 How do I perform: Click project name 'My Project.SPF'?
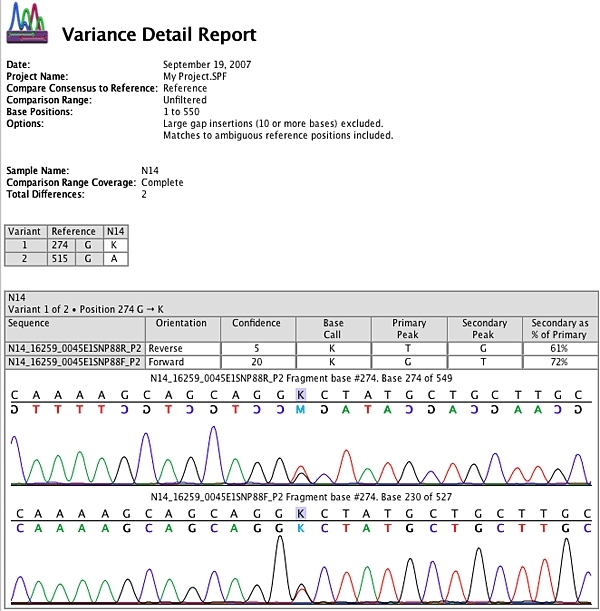tap(195, 76)
